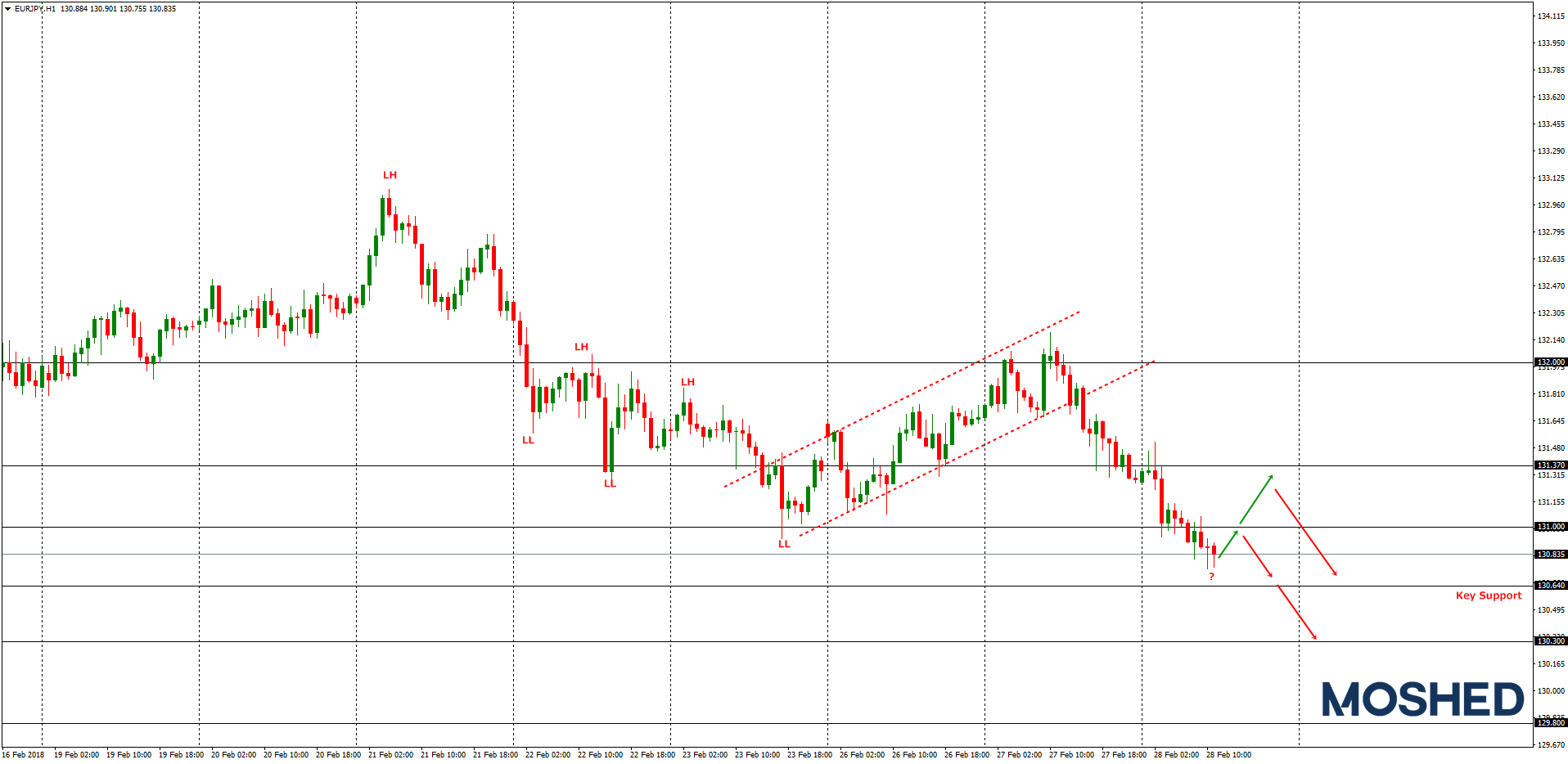Click the 28 Feb 10:00 time axis label
This screenshot has height=764, width=1568.
click(1229, 754)
